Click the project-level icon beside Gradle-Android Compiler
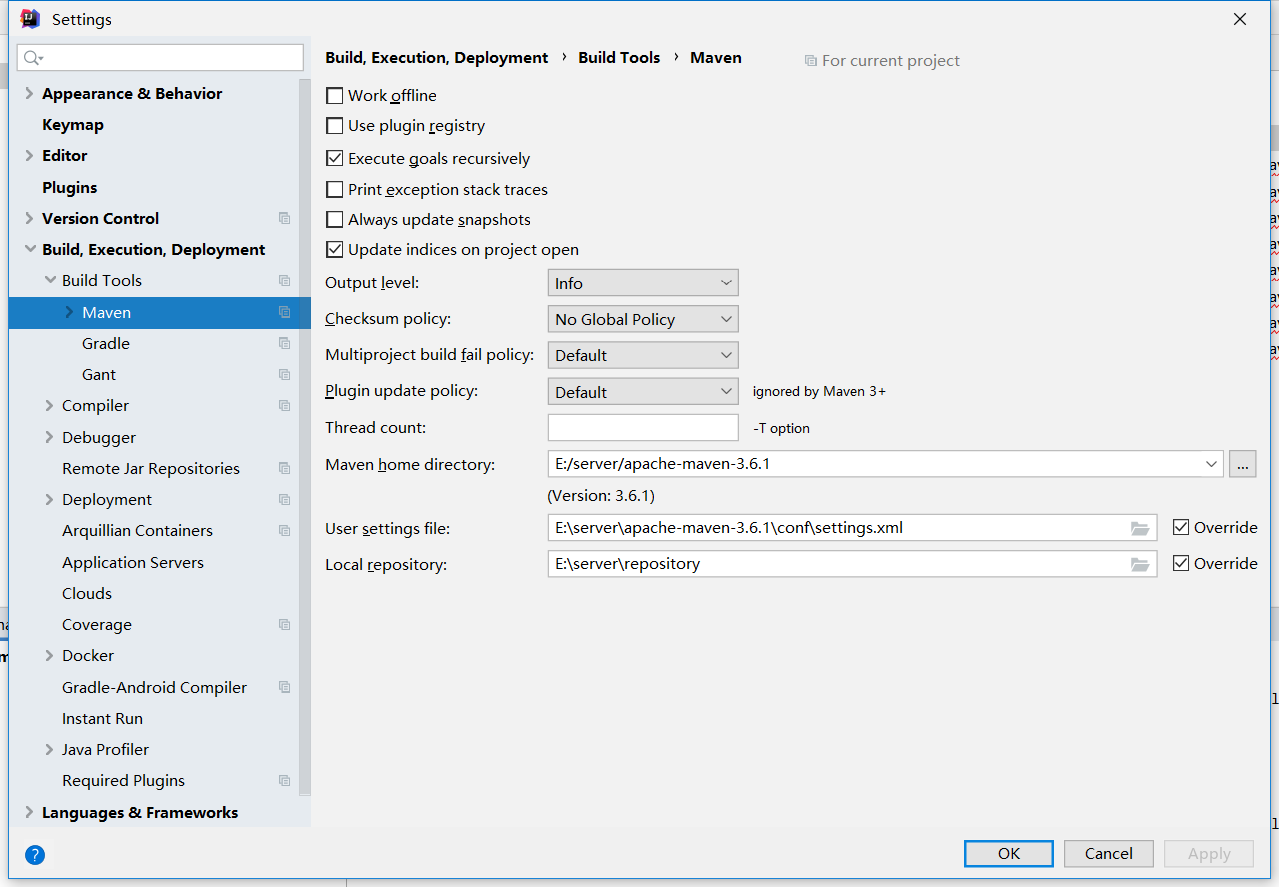Screen dimensions: 1279x887 click(285, 687)
